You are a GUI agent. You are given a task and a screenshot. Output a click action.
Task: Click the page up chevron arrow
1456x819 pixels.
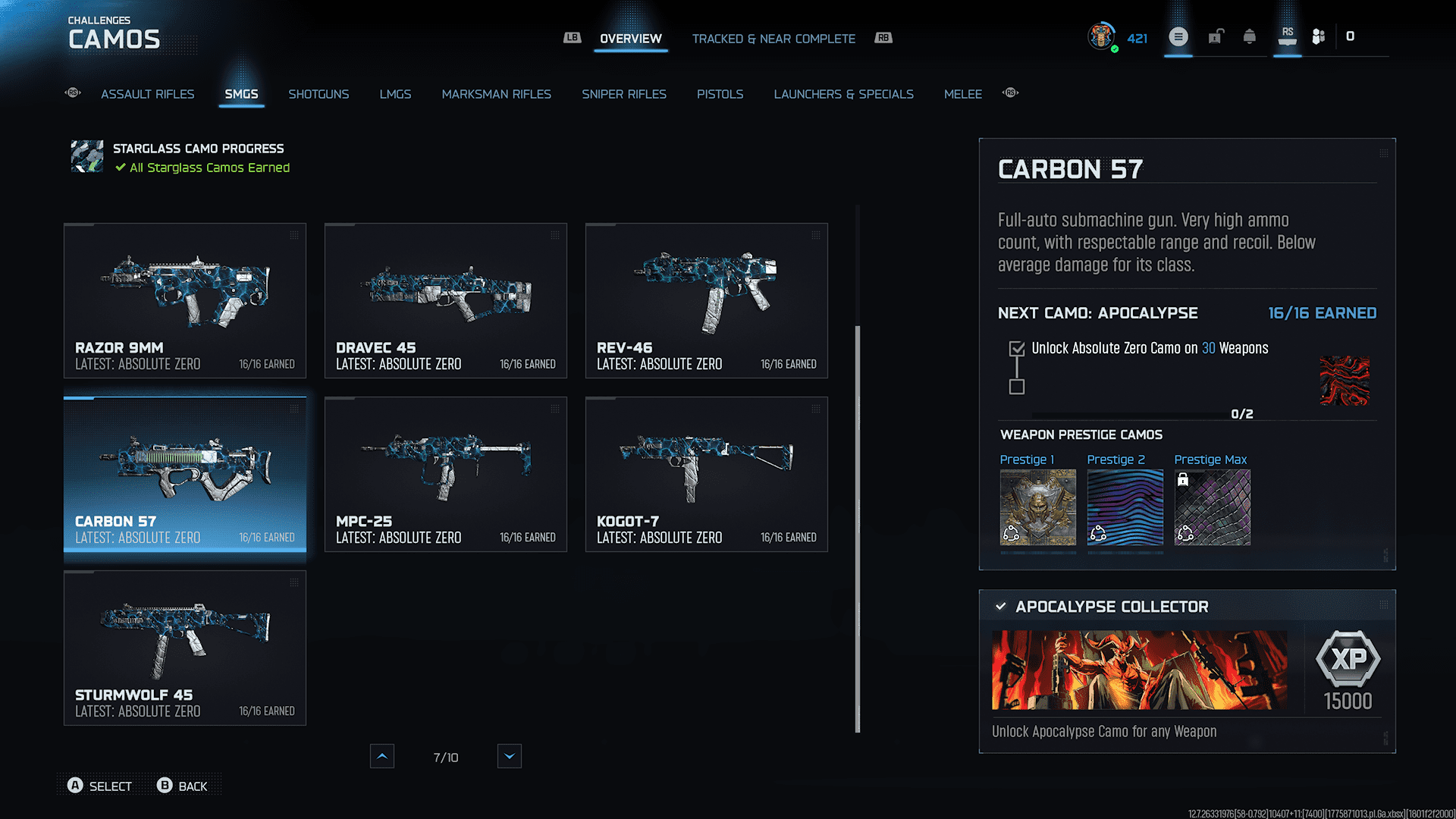382,756
